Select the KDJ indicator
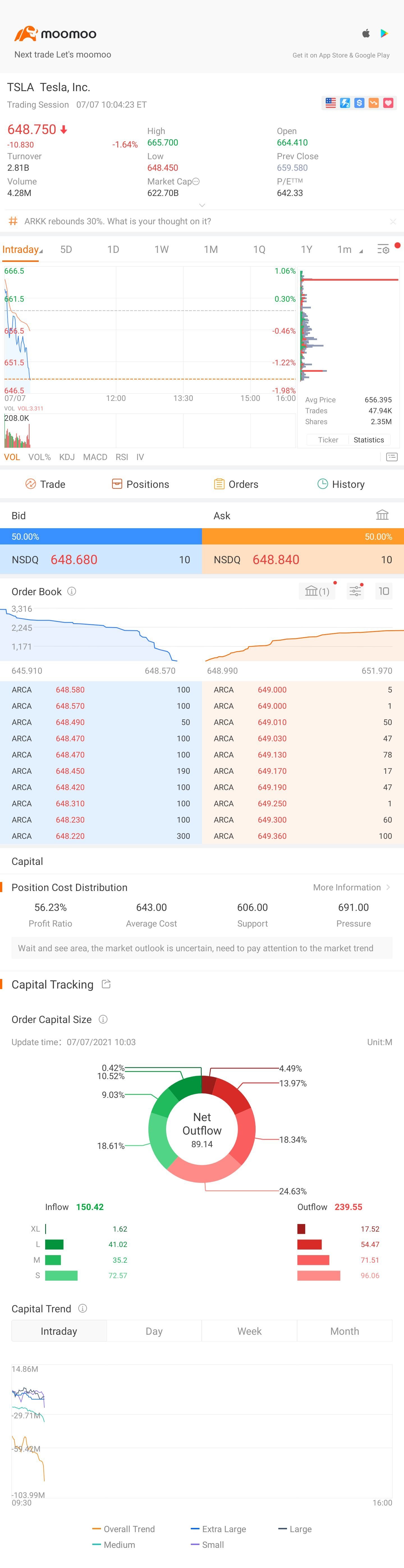Image resolution: width=404 pixels, height=1568 pixels. [67, 457]
